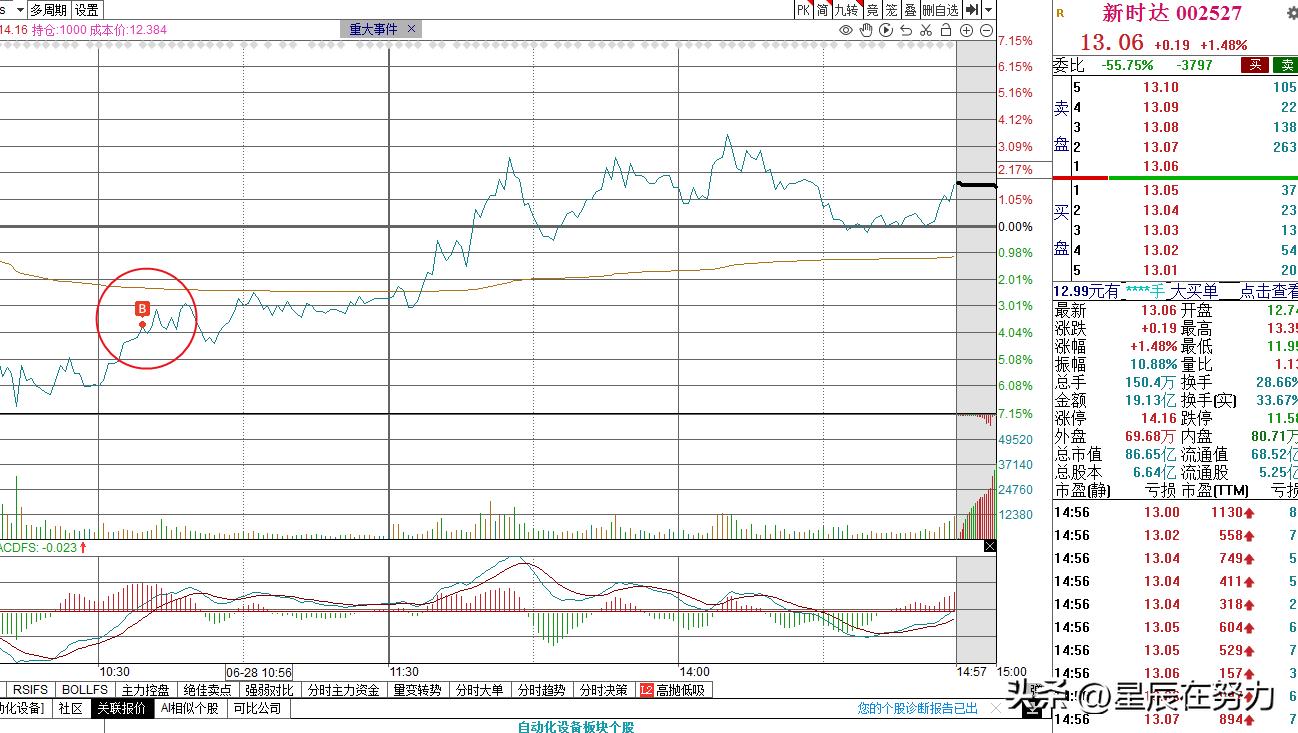Open the 可比公司 tab
Viewport: 1298px width, 733px height.
click(x=258, y=708)
